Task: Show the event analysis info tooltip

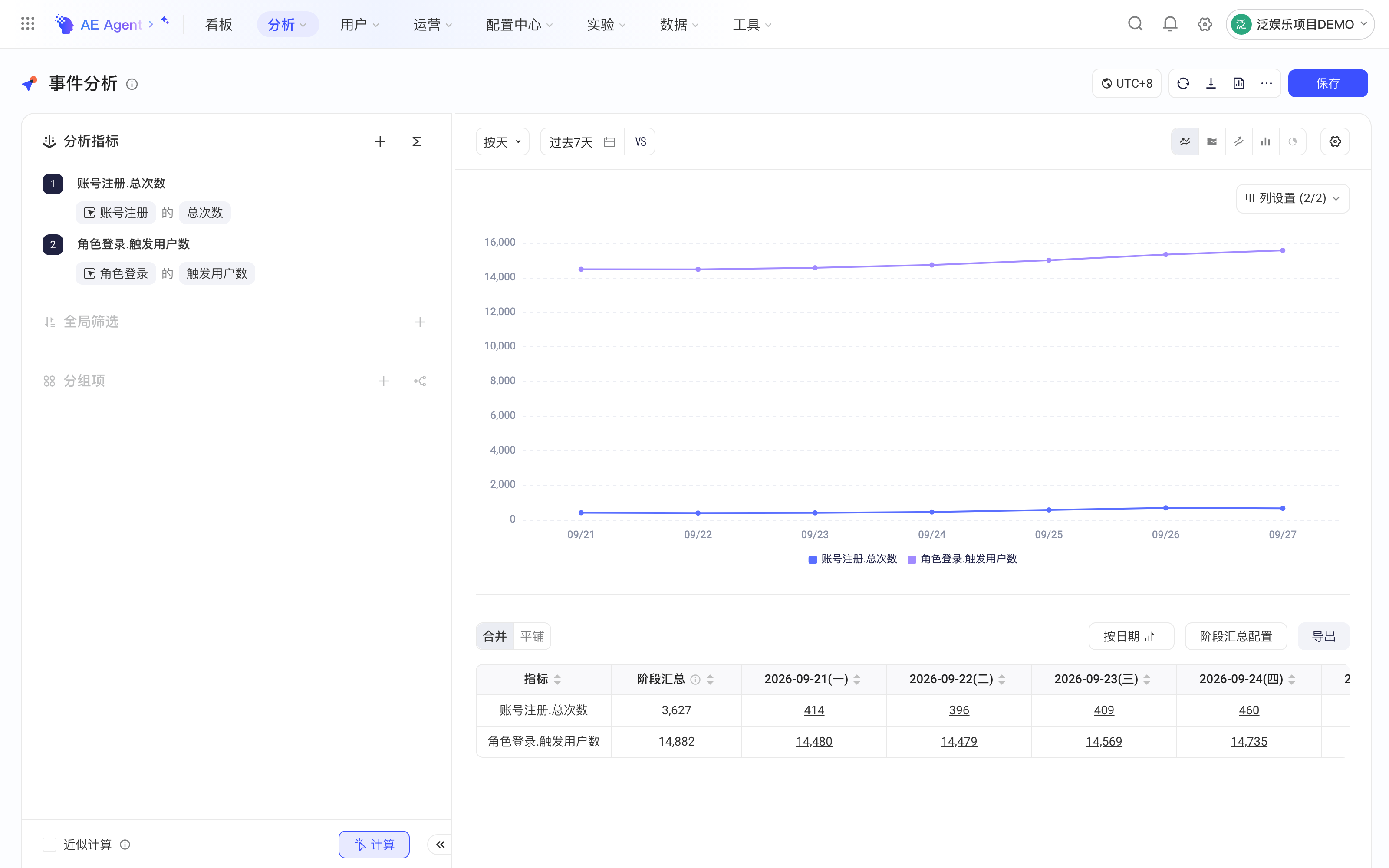Action: (132, 84)
